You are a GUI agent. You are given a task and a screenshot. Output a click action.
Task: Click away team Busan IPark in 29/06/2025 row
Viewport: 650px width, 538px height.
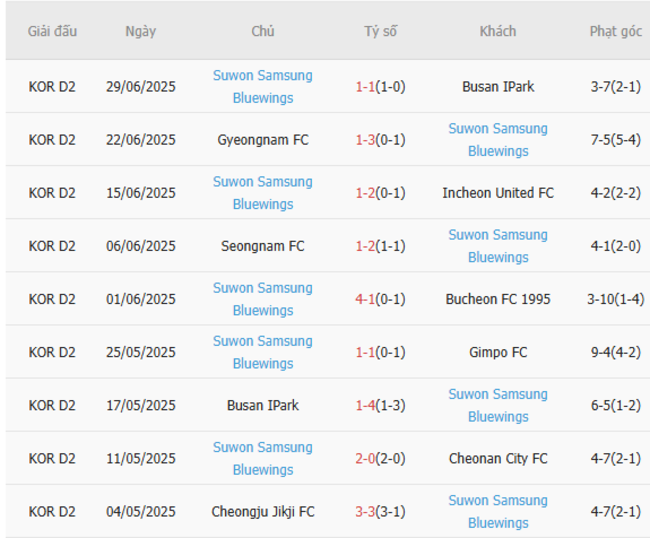coord(497,87)
